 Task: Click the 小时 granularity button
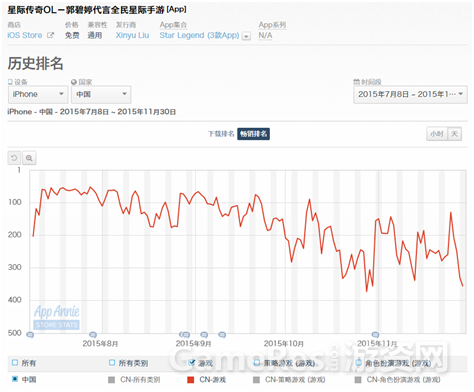437,134
